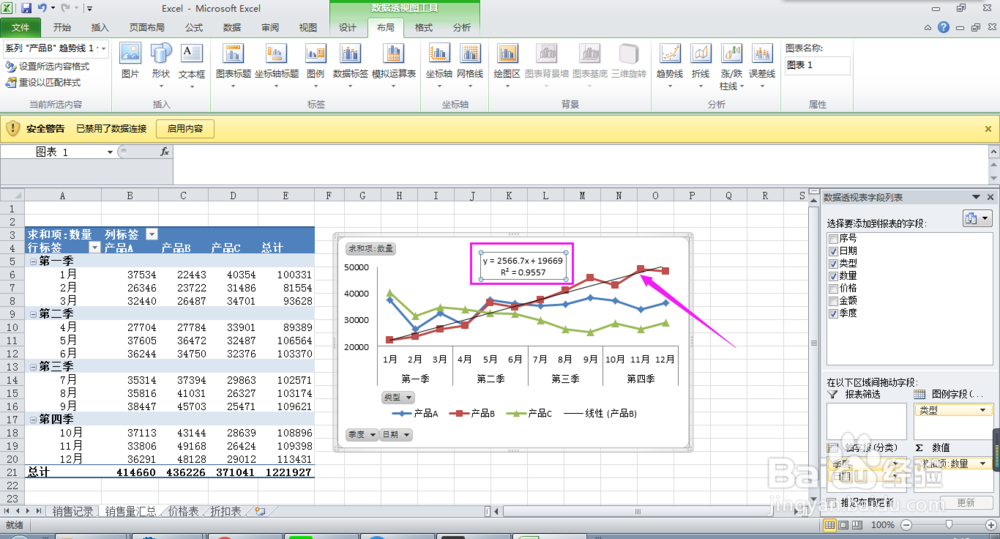The image size is (1000, 539).
Task: Open the Name Box dropdown arrow
Action: point(110,152)
